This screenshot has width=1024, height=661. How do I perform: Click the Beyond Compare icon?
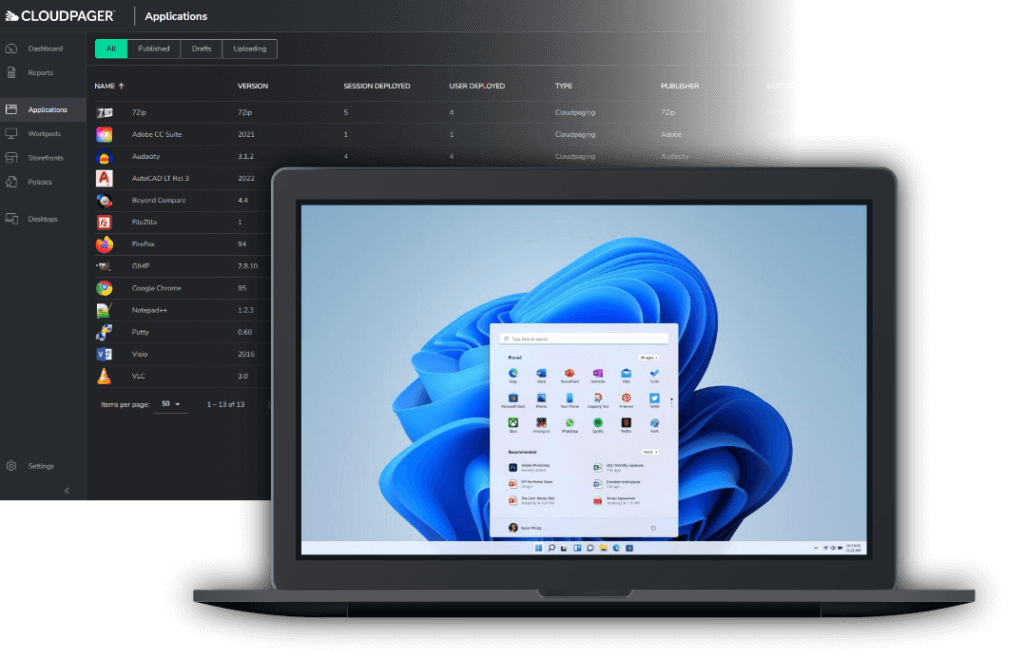(x=104, y=201)
